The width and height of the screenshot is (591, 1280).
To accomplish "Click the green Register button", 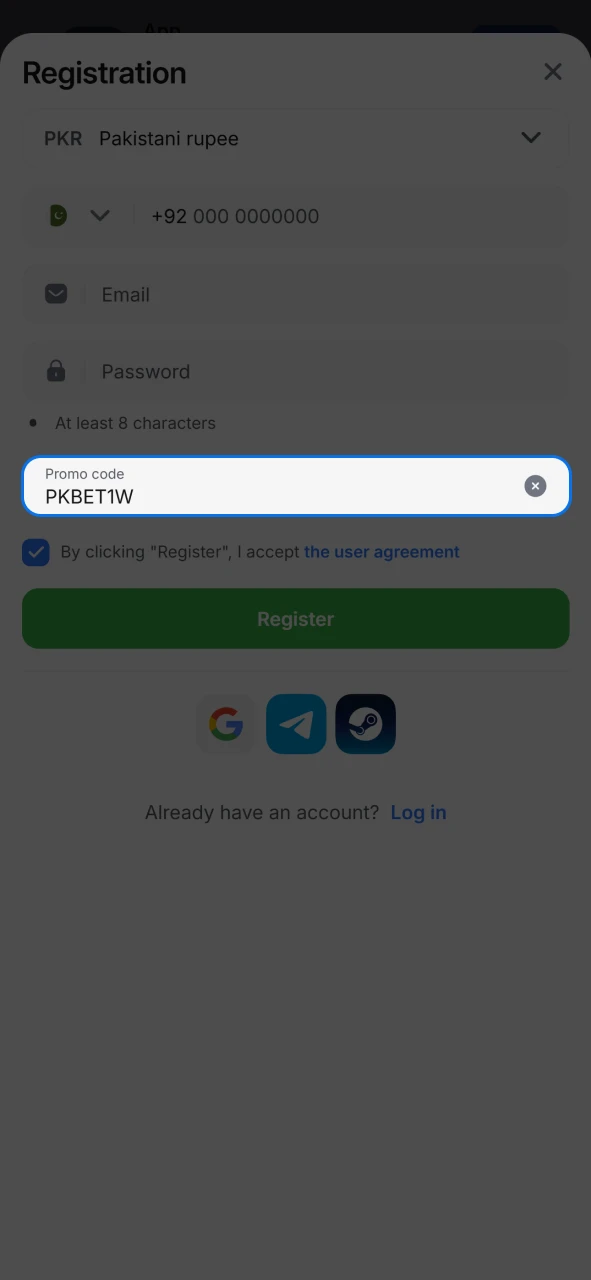I will click(296, 619).
